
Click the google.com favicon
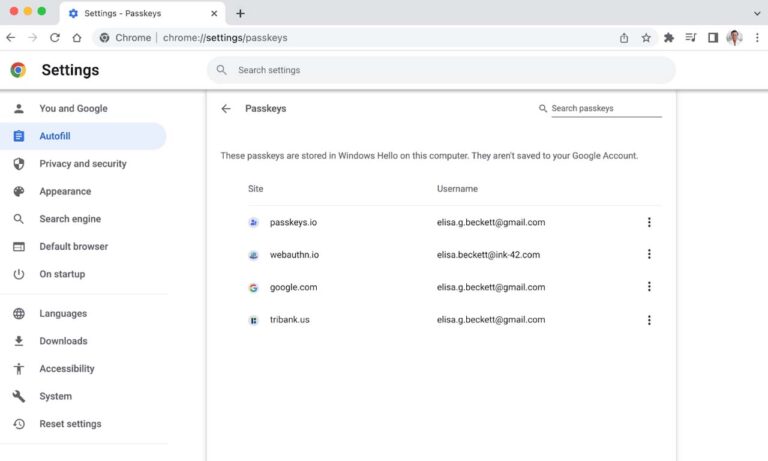coord(253,288)
